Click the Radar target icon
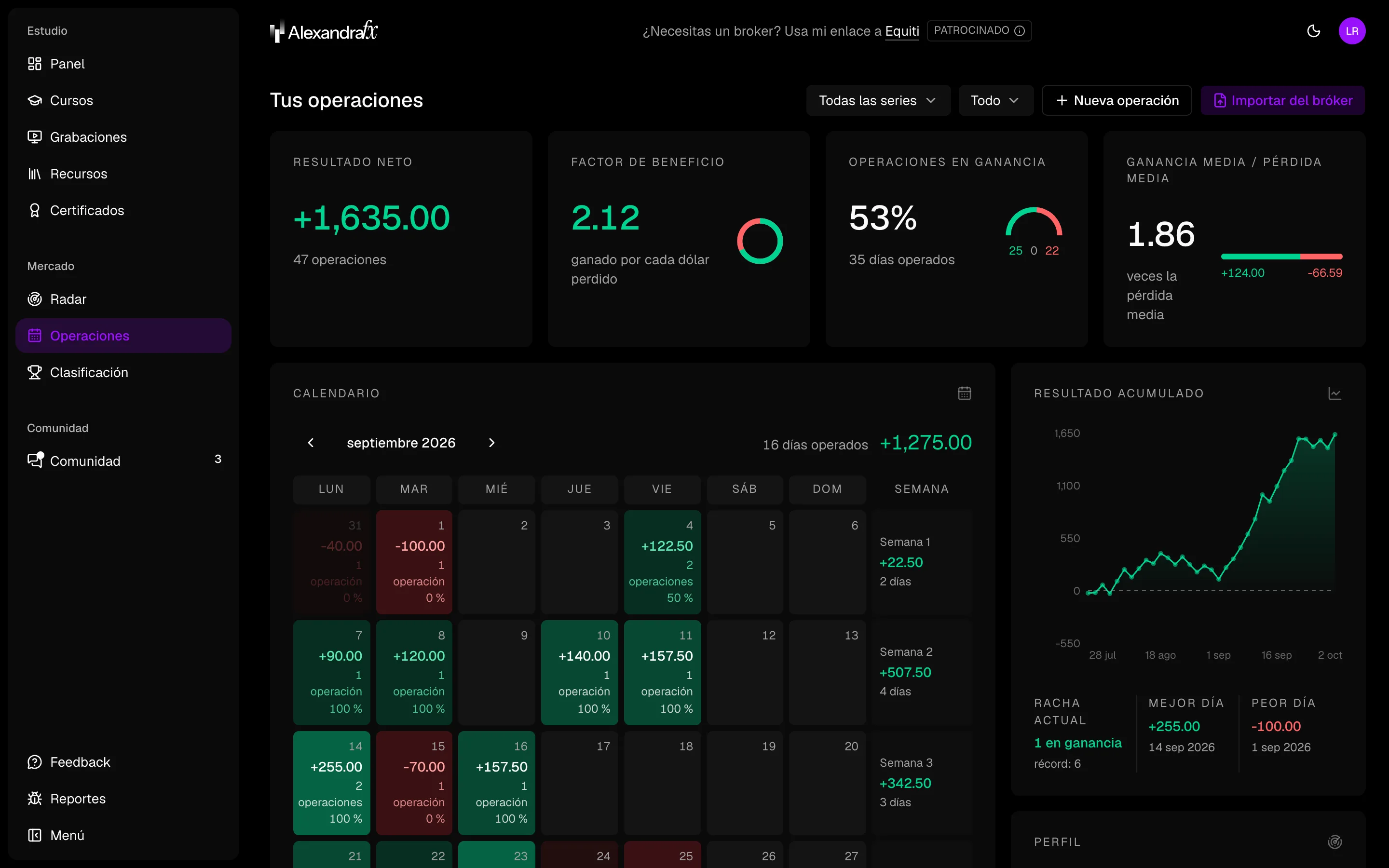Viewport: 1389px width, 868px height. [x=34, y=299]
